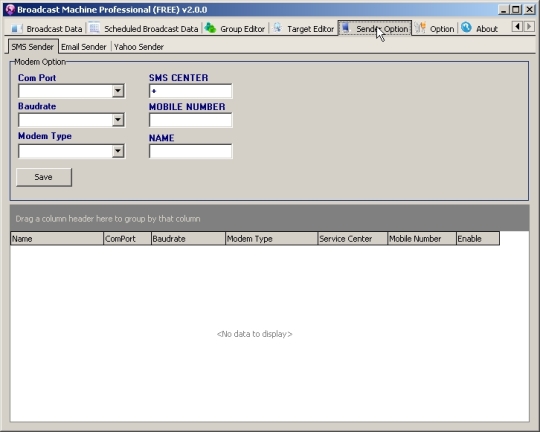Switch to the Yahoo Sender sub-tab
Viewport: 540px width, 432px height.
(138, 47)
